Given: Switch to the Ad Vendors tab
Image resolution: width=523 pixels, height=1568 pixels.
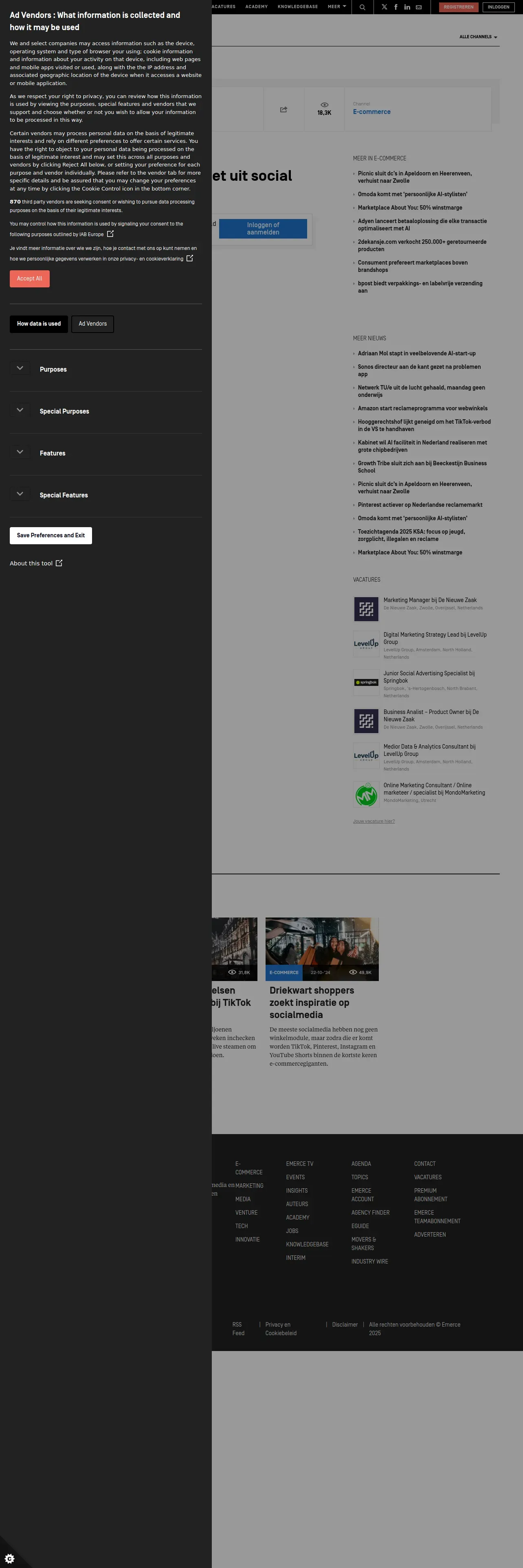Looking at the screenshot, I should pyautogui.click(x=92, y=324).
